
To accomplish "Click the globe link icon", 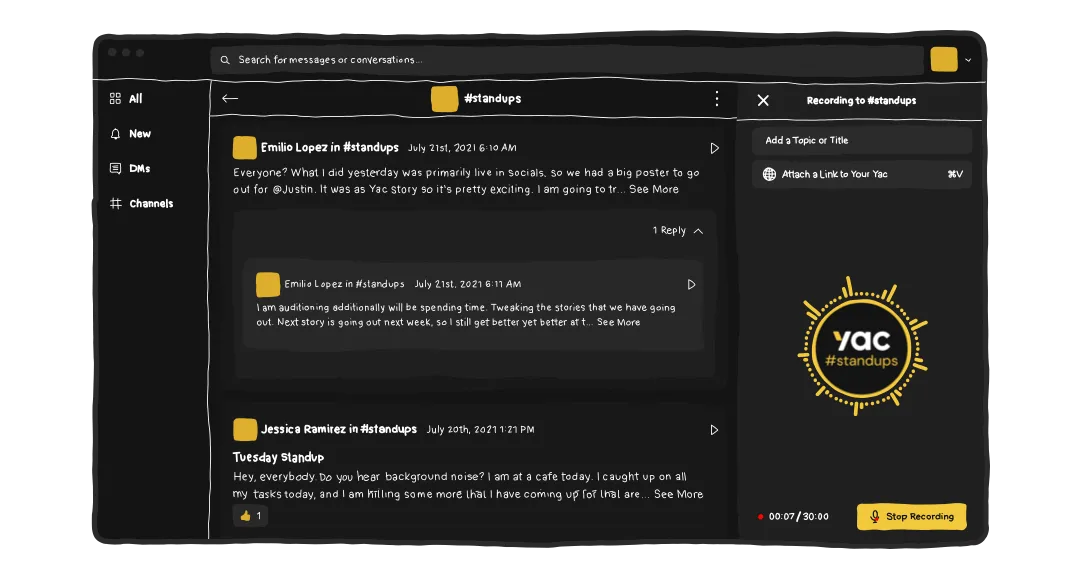I will (x=769, y=174).
